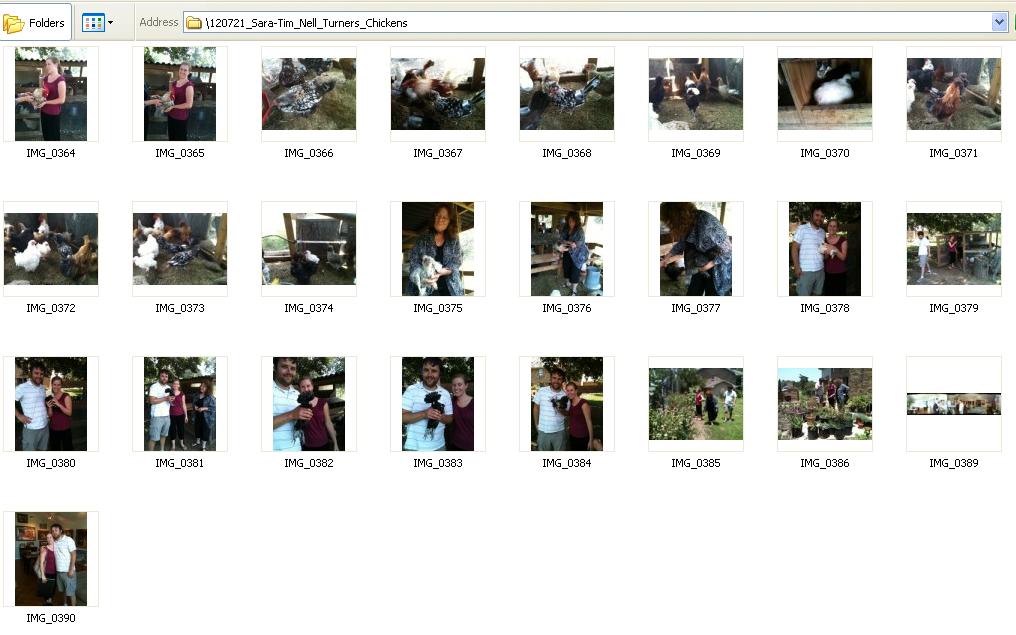Select thumbnail IMG_0364
Screen dimensions: 1016x635
click(x=51, y=94)
